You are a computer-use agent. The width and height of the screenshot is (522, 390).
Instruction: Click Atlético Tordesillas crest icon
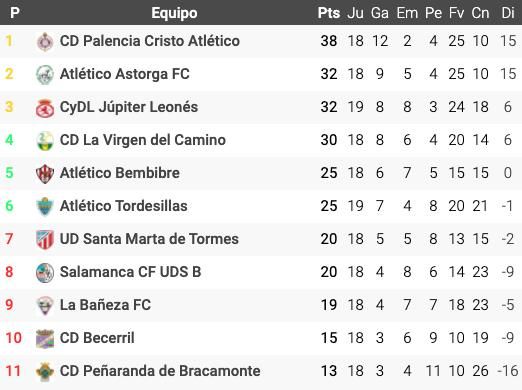pos(45,206)
